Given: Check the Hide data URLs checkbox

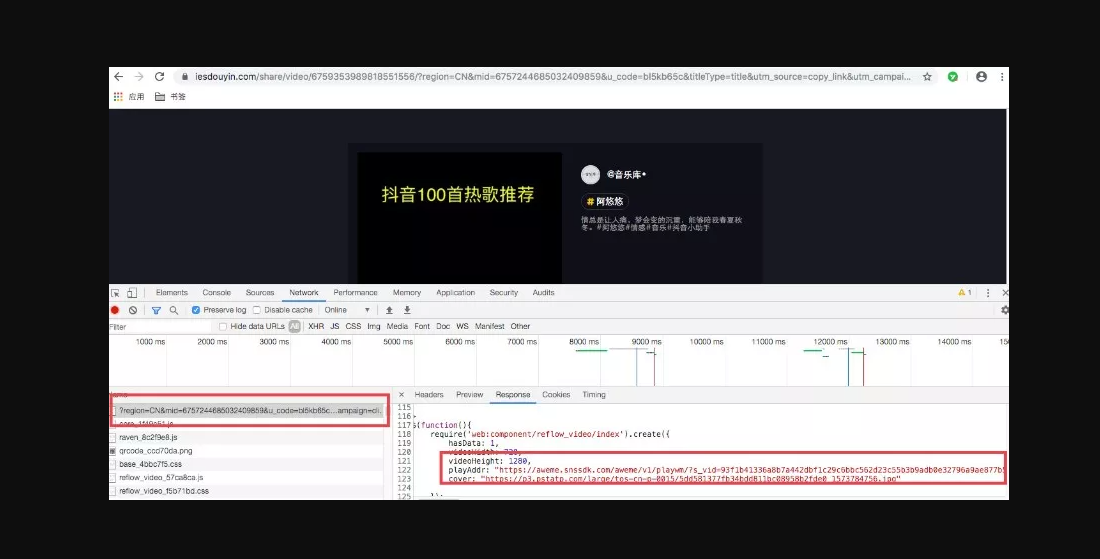Looking at the screenshot, I should click(223, 327).
